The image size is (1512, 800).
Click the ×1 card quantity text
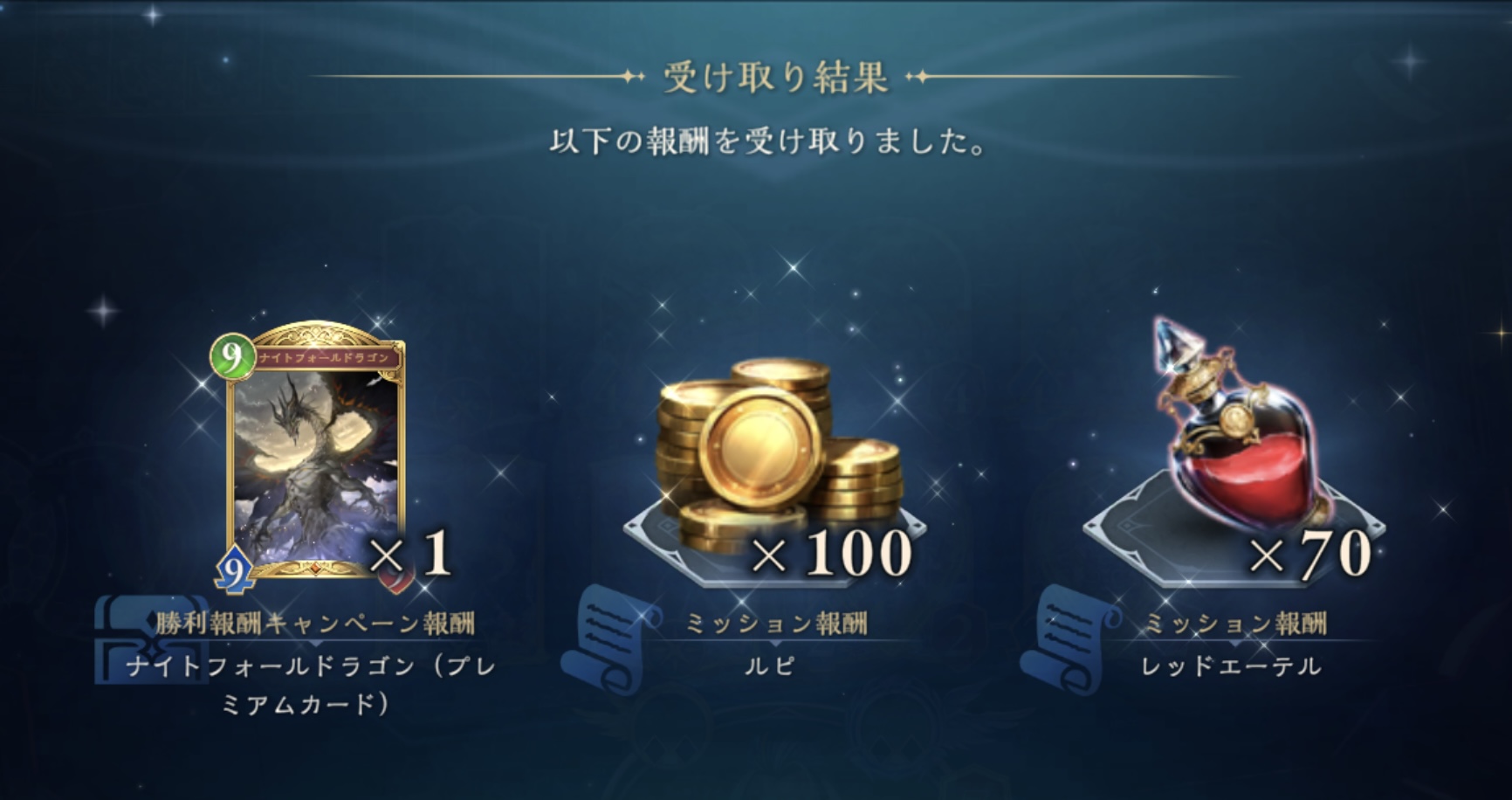pyautogui.click(x=410, y=554)
